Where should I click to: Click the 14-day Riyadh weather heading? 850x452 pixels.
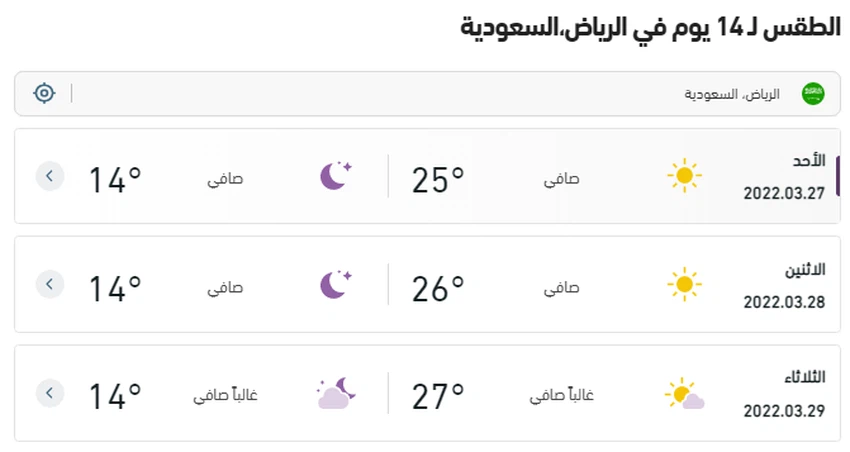pos(650,27)
